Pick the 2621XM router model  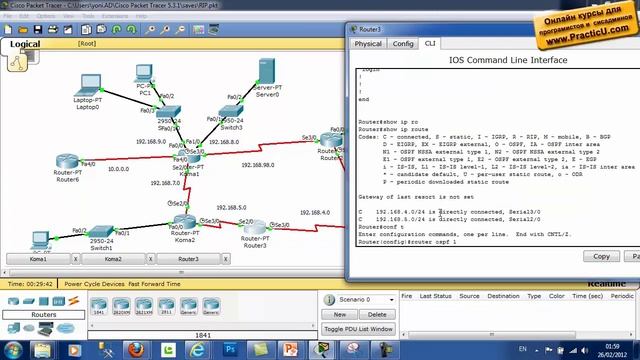point(144,306)
